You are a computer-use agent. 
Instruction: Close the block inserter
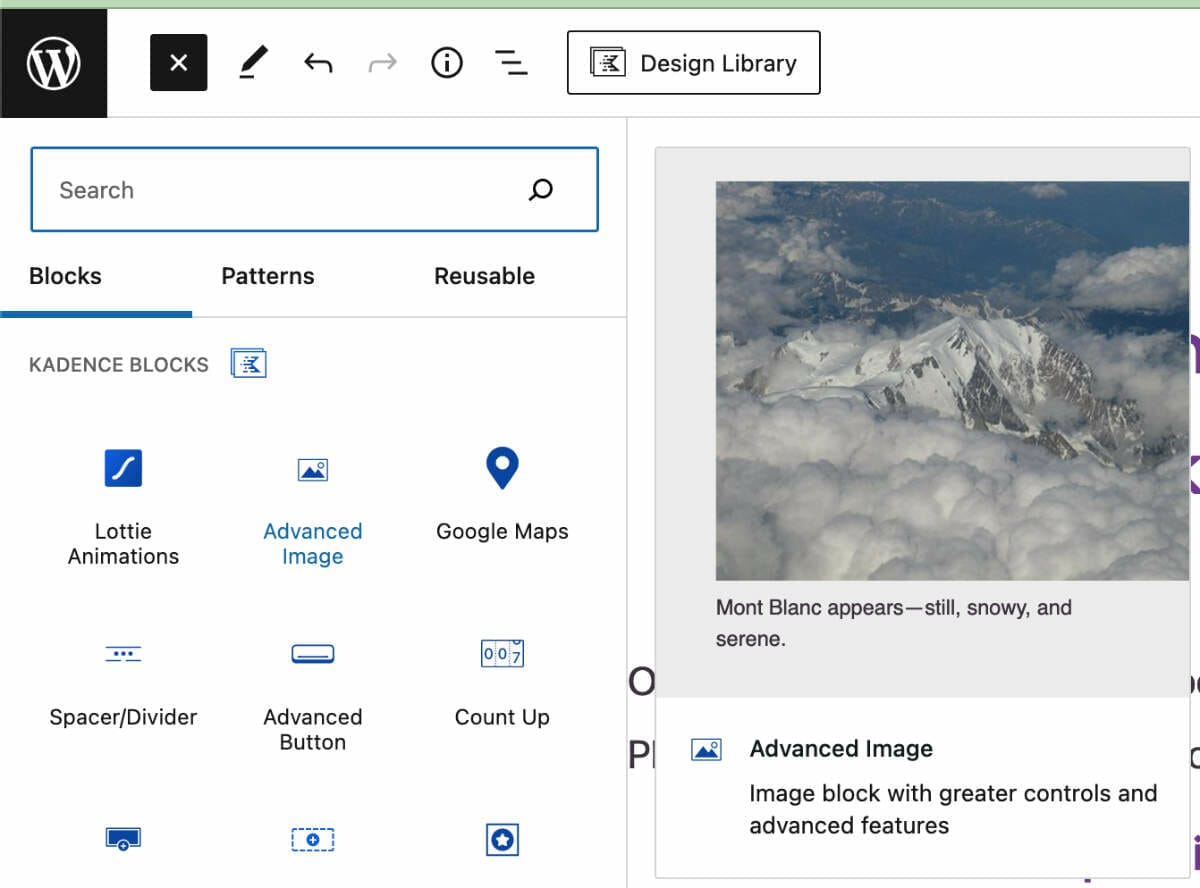[178, 62]
